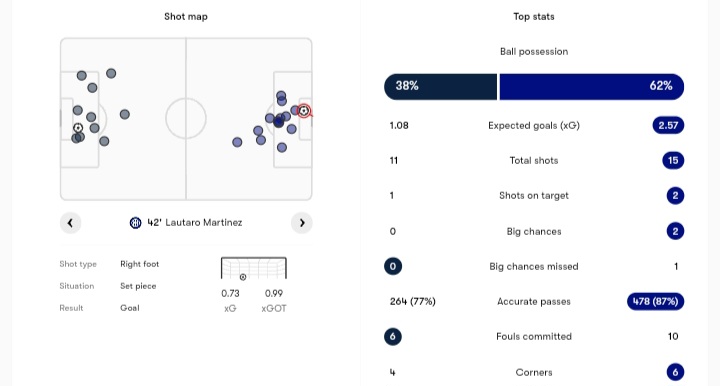Click the 15 total shots badge
The height and width of the screenshot is (386, 720).
point(673,161)
